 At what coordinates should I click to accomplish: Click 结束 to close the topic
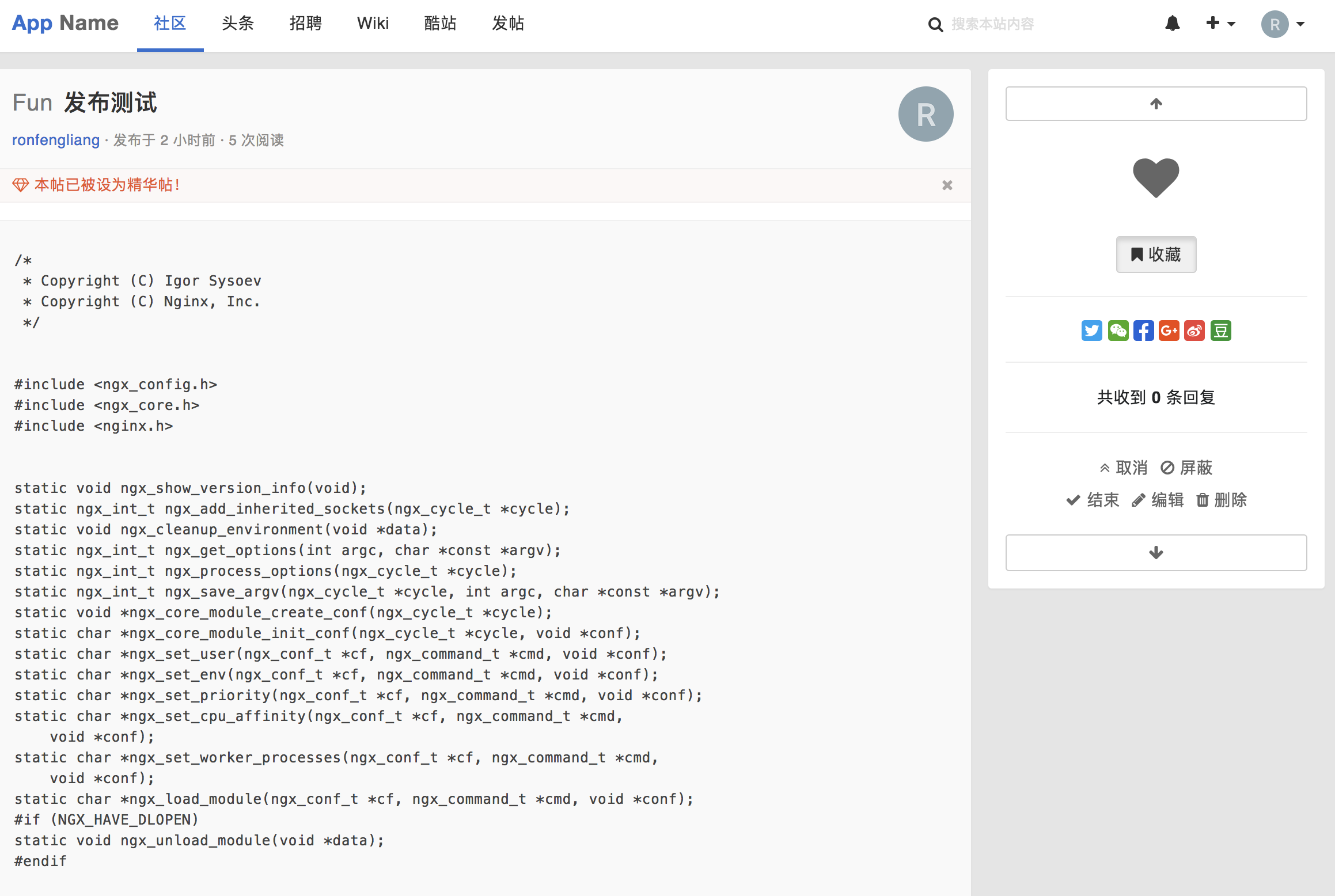(1093, 500)
